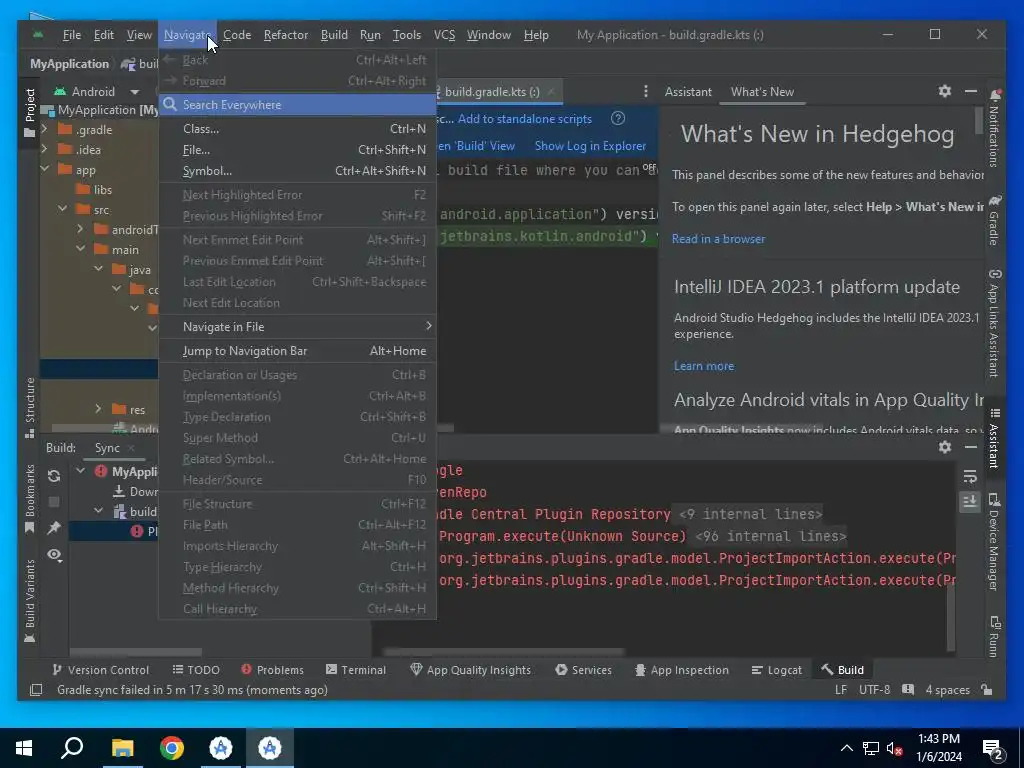1024x768 pixels.
Task: Open the Gradle tool window
Action: [x=994, y=219]
